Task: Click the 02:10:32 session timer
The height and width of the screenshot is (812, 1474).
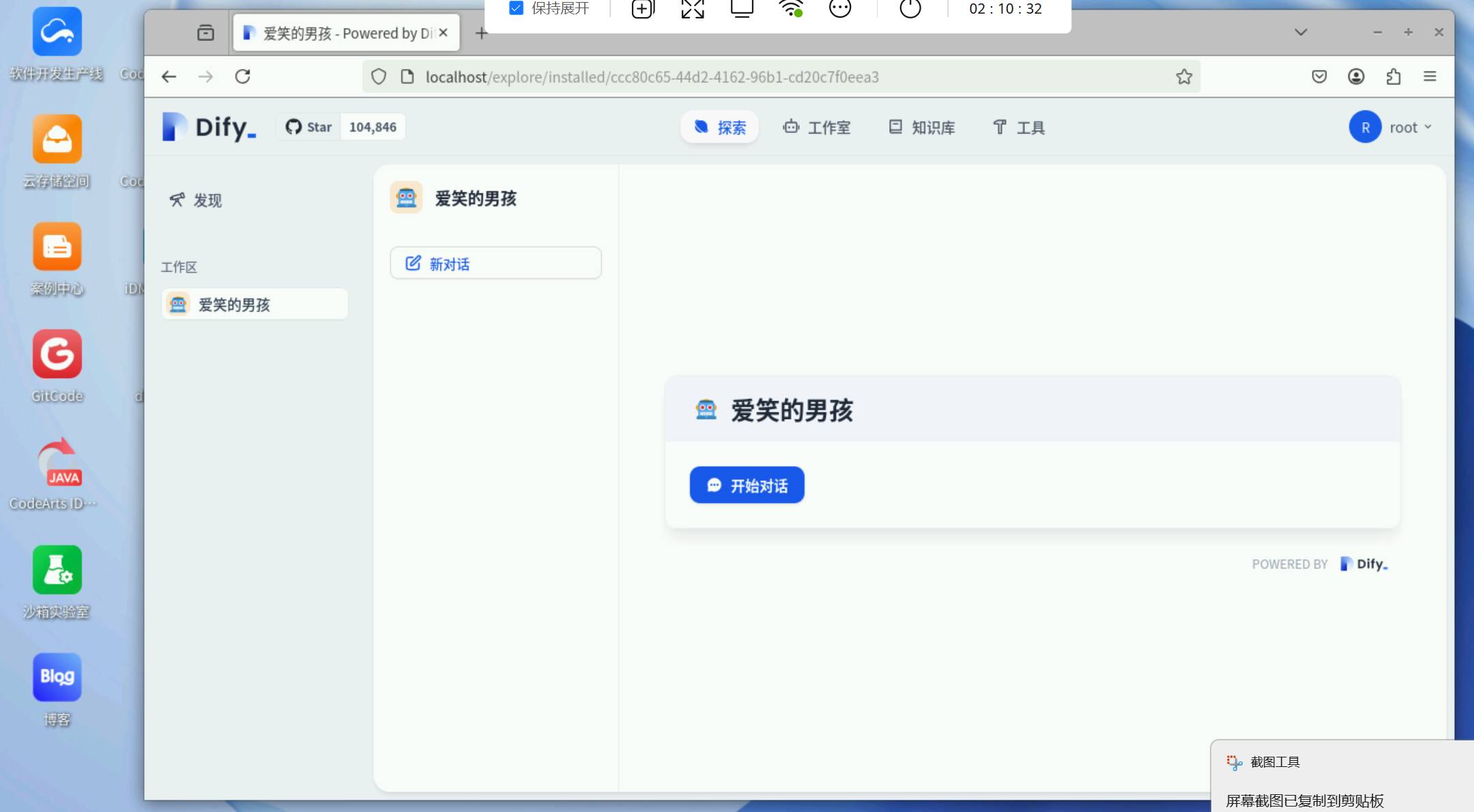Action: coord(1005,9)
